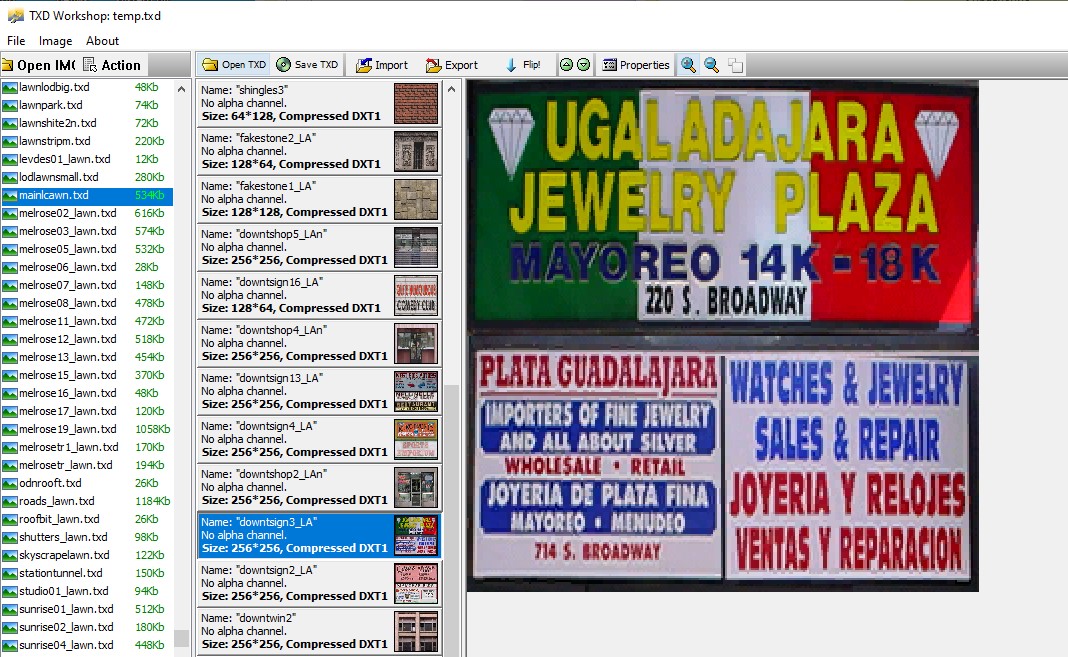The image size is (1068, 657).
Task: Click the file list scrollbar thumb
Action: click(181, 638)
